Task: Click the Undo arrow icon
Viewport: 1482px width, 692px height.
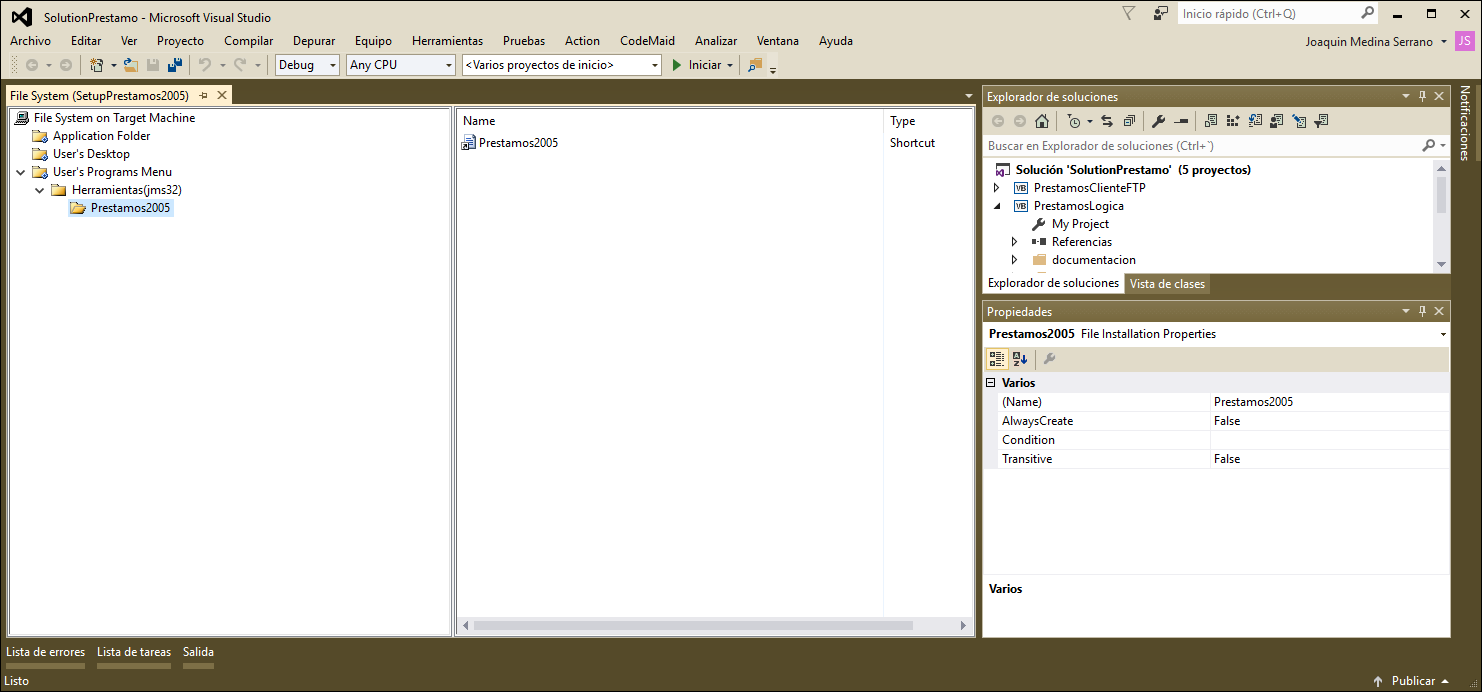Action: (205, 65)
